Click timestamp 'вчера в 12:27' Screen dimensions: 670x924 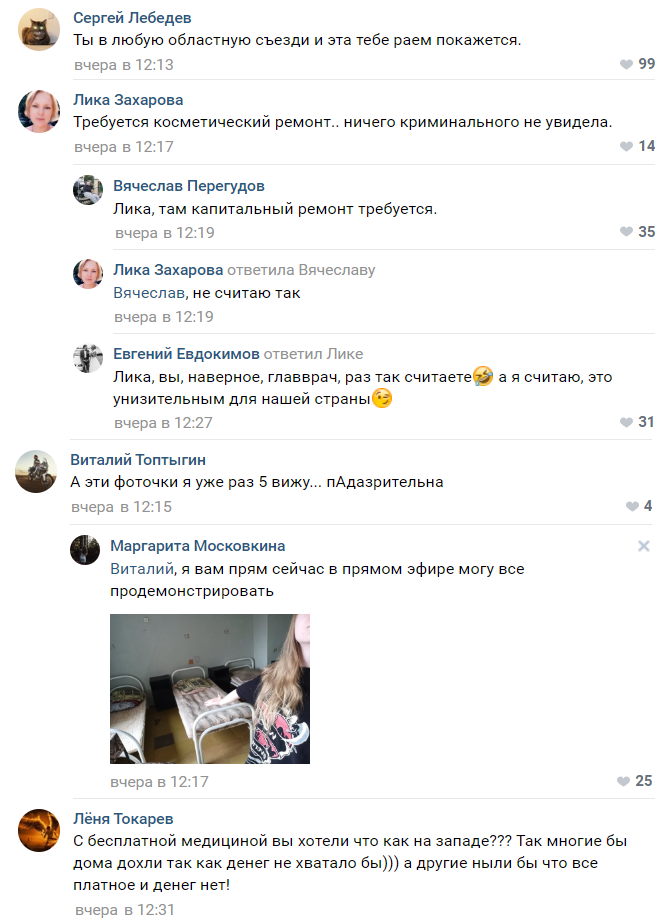point(163,423)
